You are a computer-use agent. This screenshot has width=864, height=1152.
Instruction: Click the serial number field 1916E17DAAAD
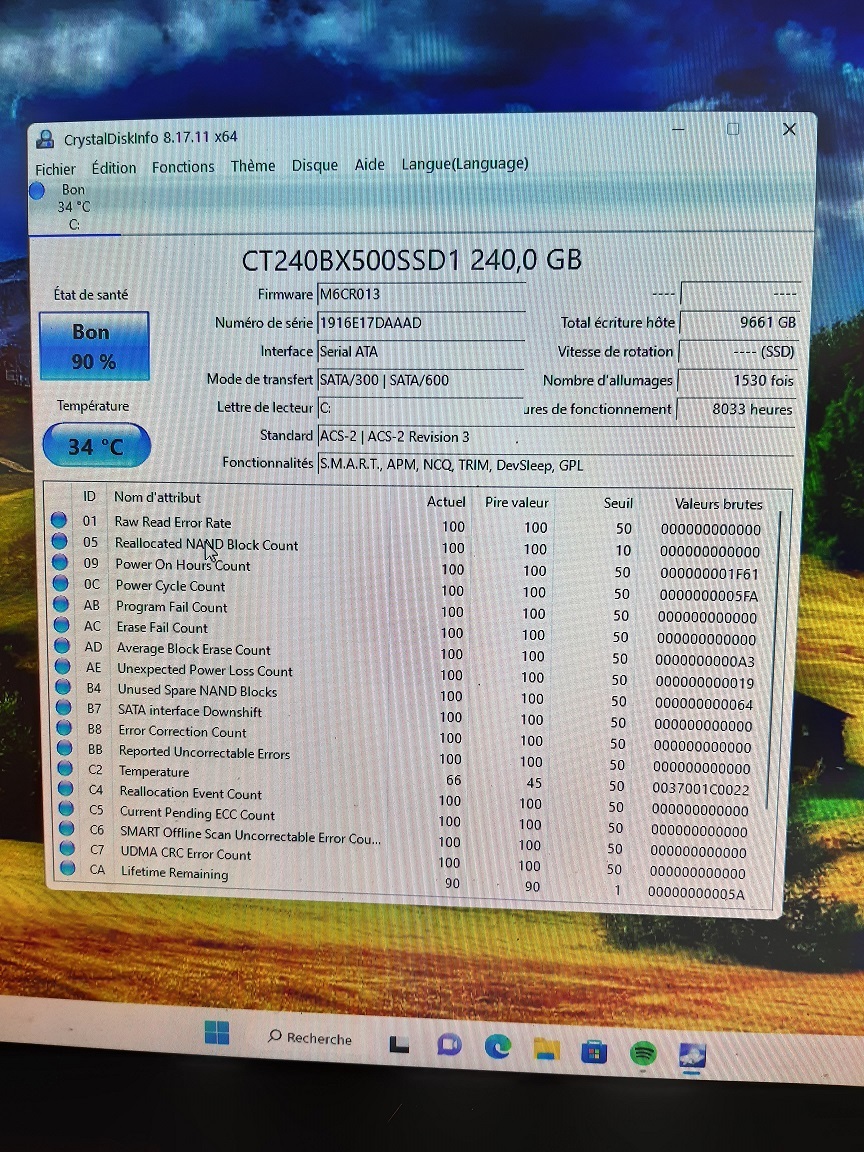420,323
